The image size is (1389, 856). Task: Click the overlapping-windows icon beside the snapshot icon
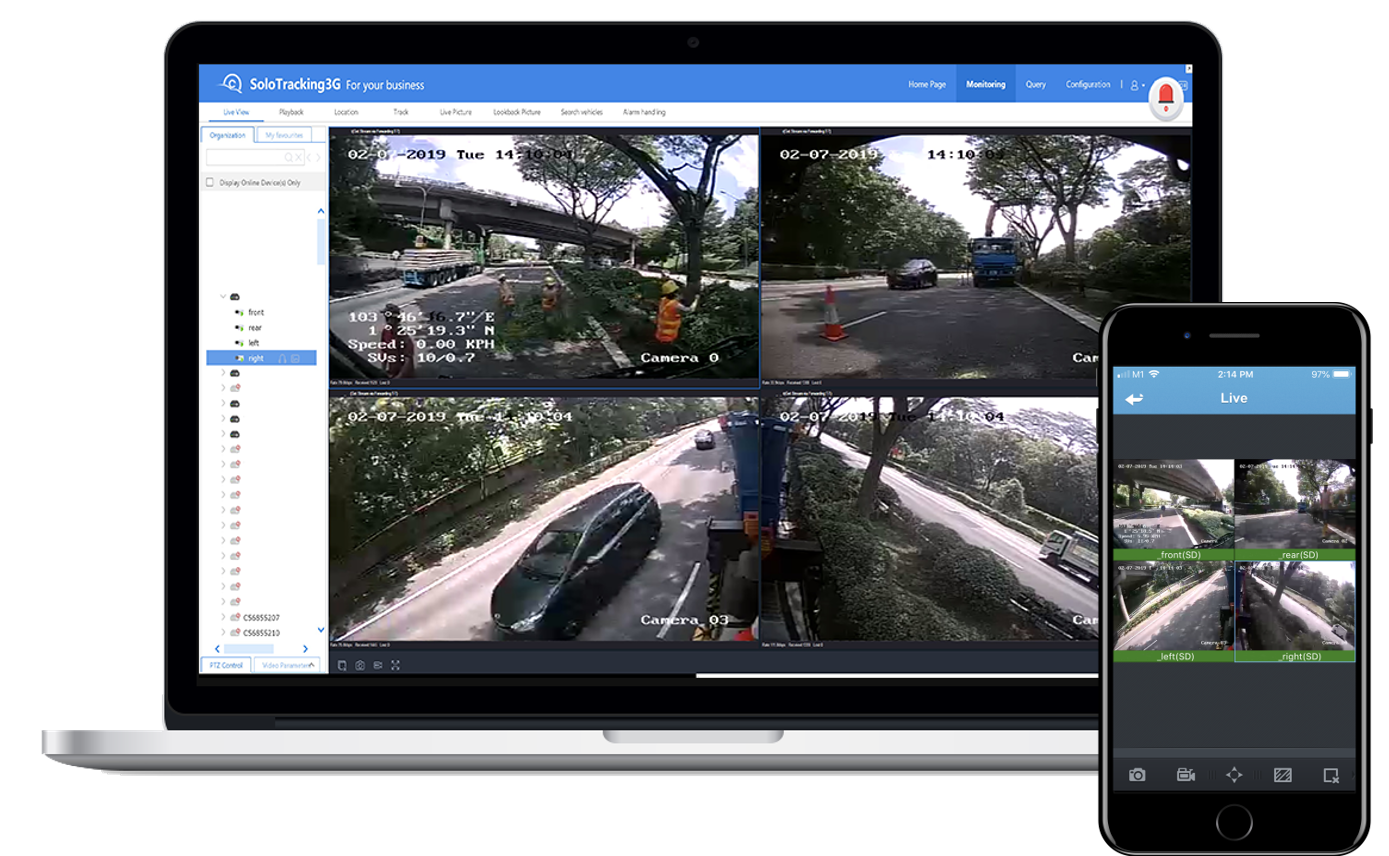[x=342, y=665]
